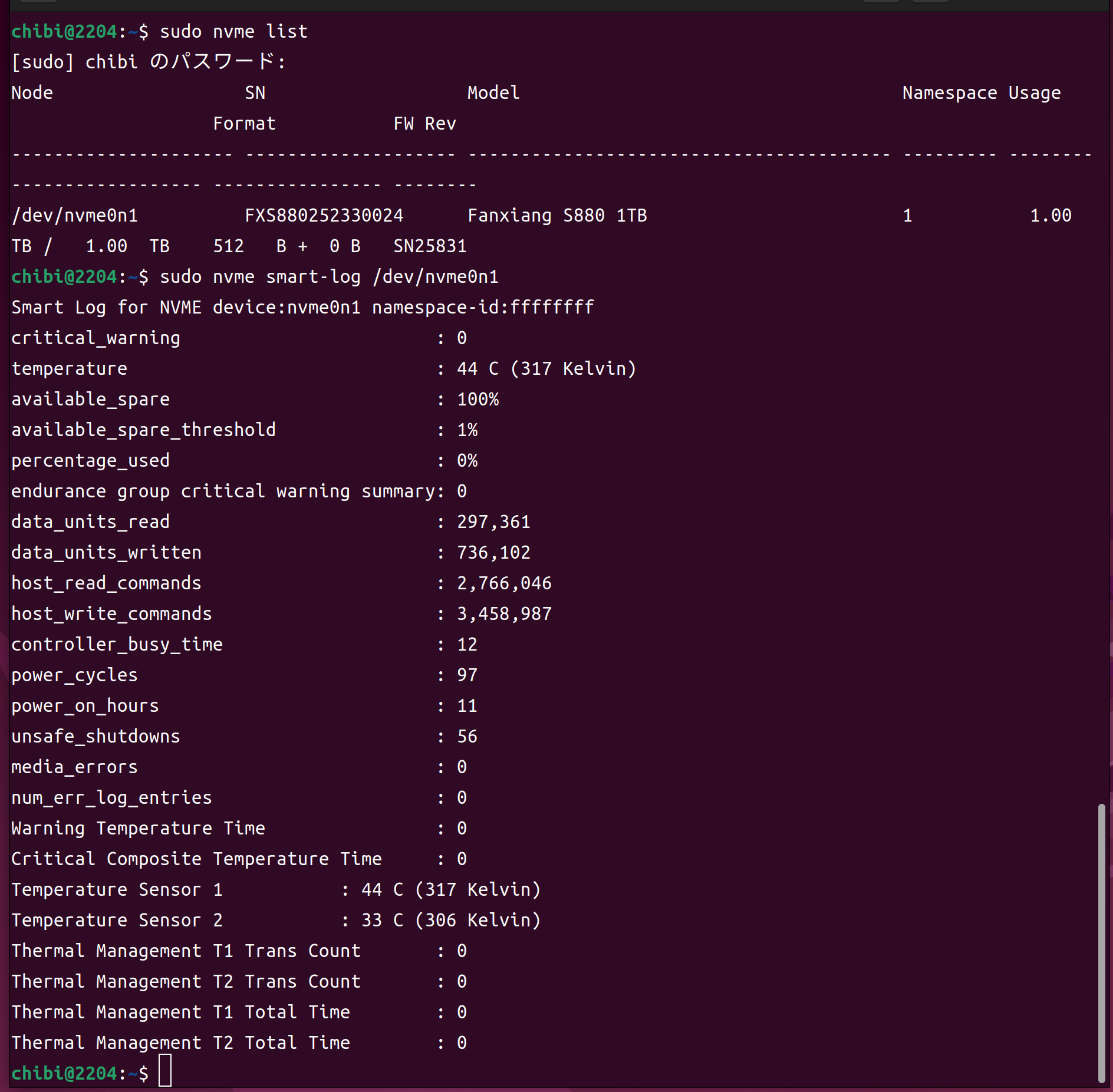Click the 'Fanxiang S880 1TB' model name

(556, 215)
